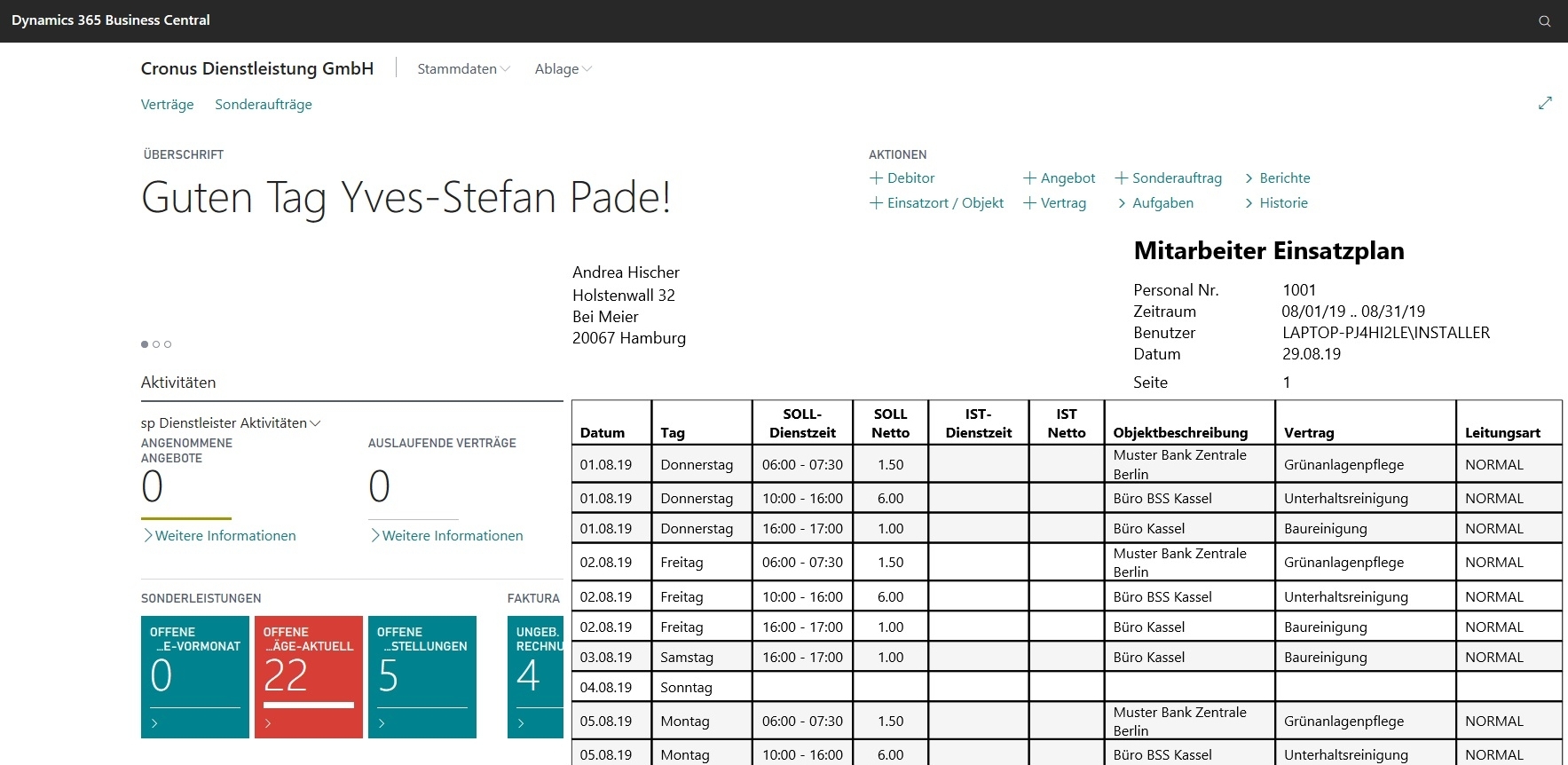The height and width of the screenshot is (765, 1568).
Task: Click arrow on Offene E-Vormonat tile
Action: click(x=155, y=723)
